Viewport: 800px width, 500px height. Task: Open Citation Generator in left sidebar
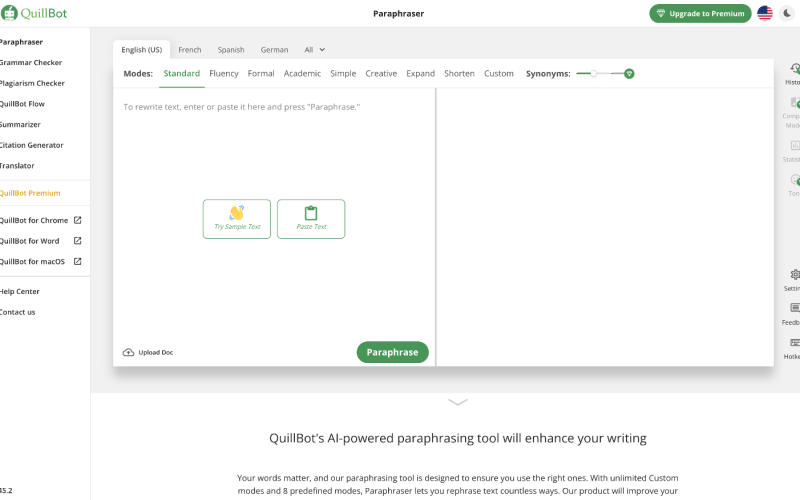32,145
